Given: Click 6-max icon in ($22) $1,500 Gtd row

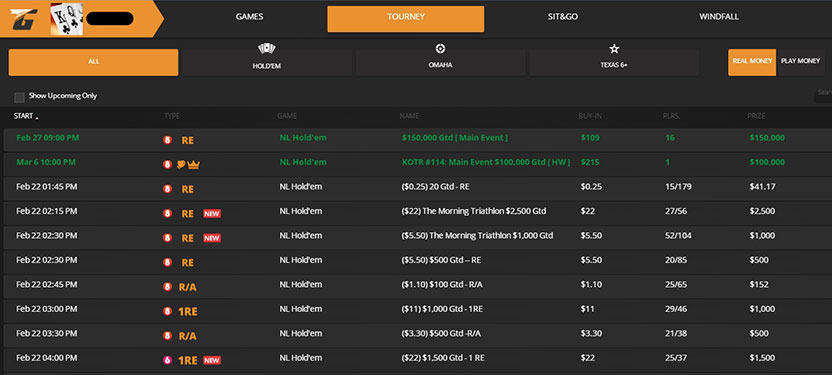Looking at the screenshot, I should click(168, 361).
